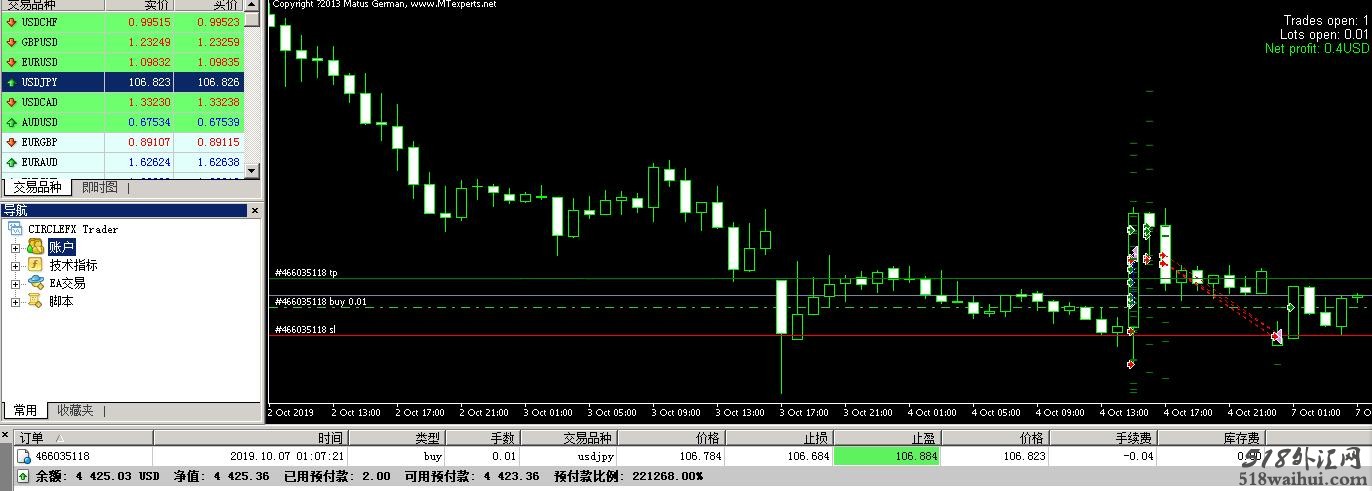Click the AUDUSD direction arrow icon

pos(11,122)
